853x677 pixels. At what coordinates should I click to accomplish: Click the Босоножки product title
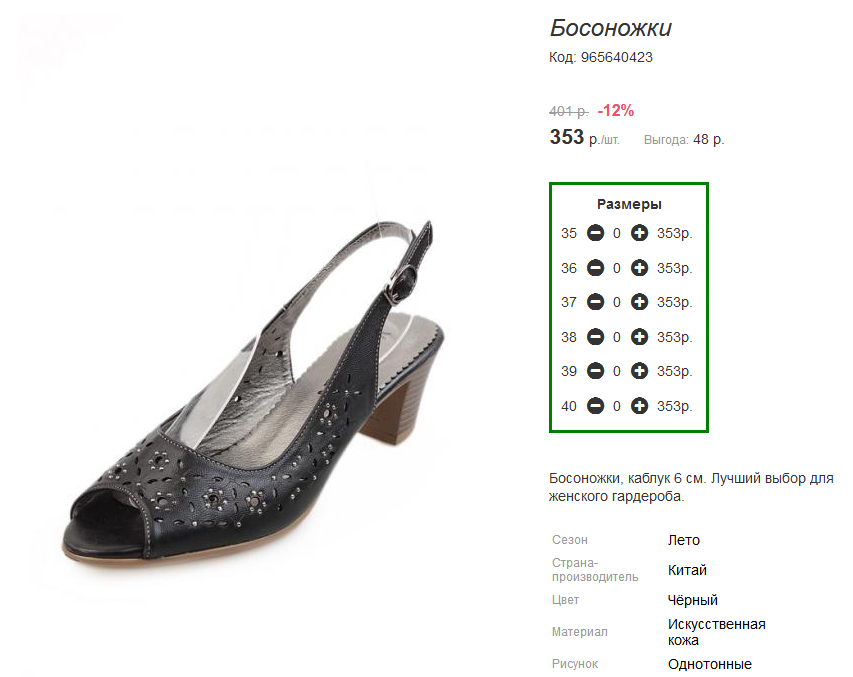610,28
